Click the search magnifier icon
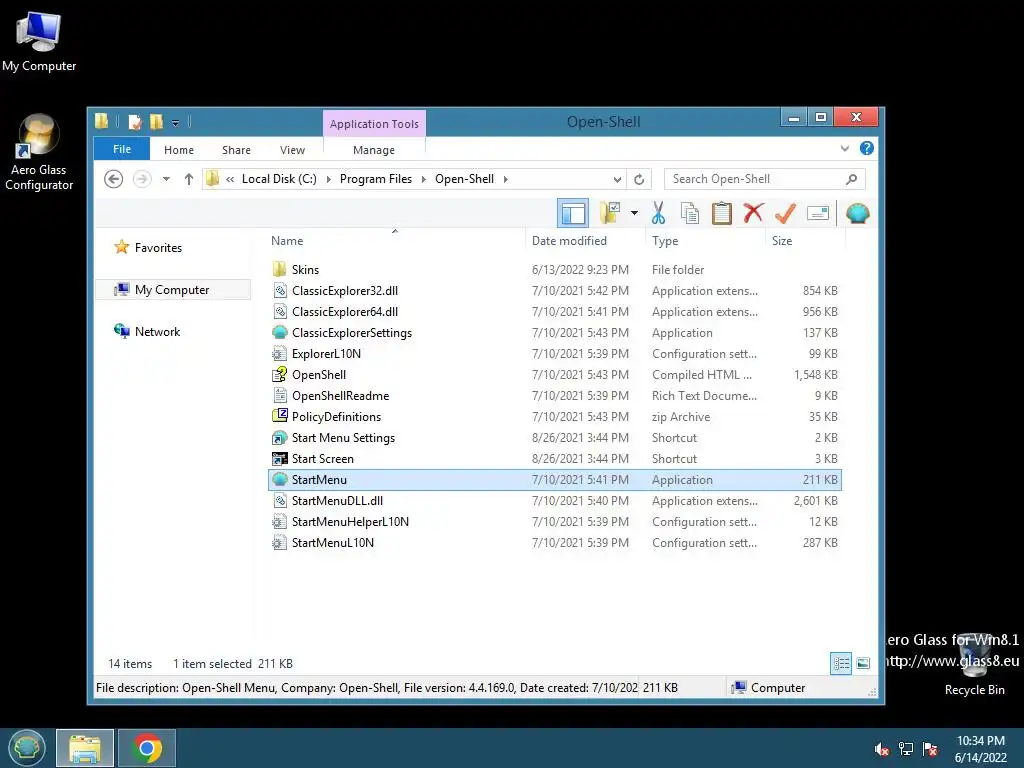The image size is (1024, 768). pyautogui.click(x=852, y=179)
